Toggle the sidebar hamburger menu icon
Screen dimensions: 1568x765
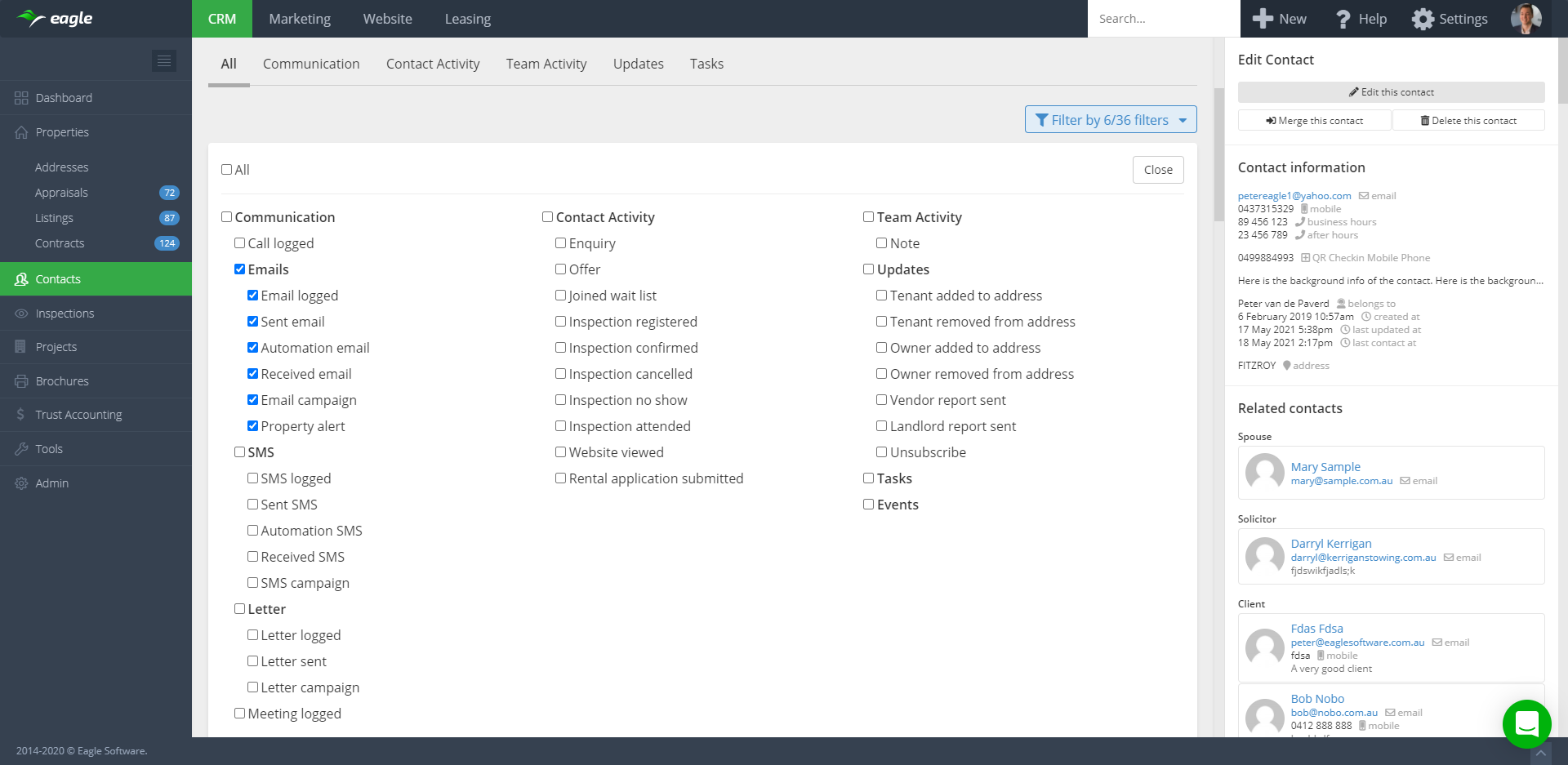[164, 60]
